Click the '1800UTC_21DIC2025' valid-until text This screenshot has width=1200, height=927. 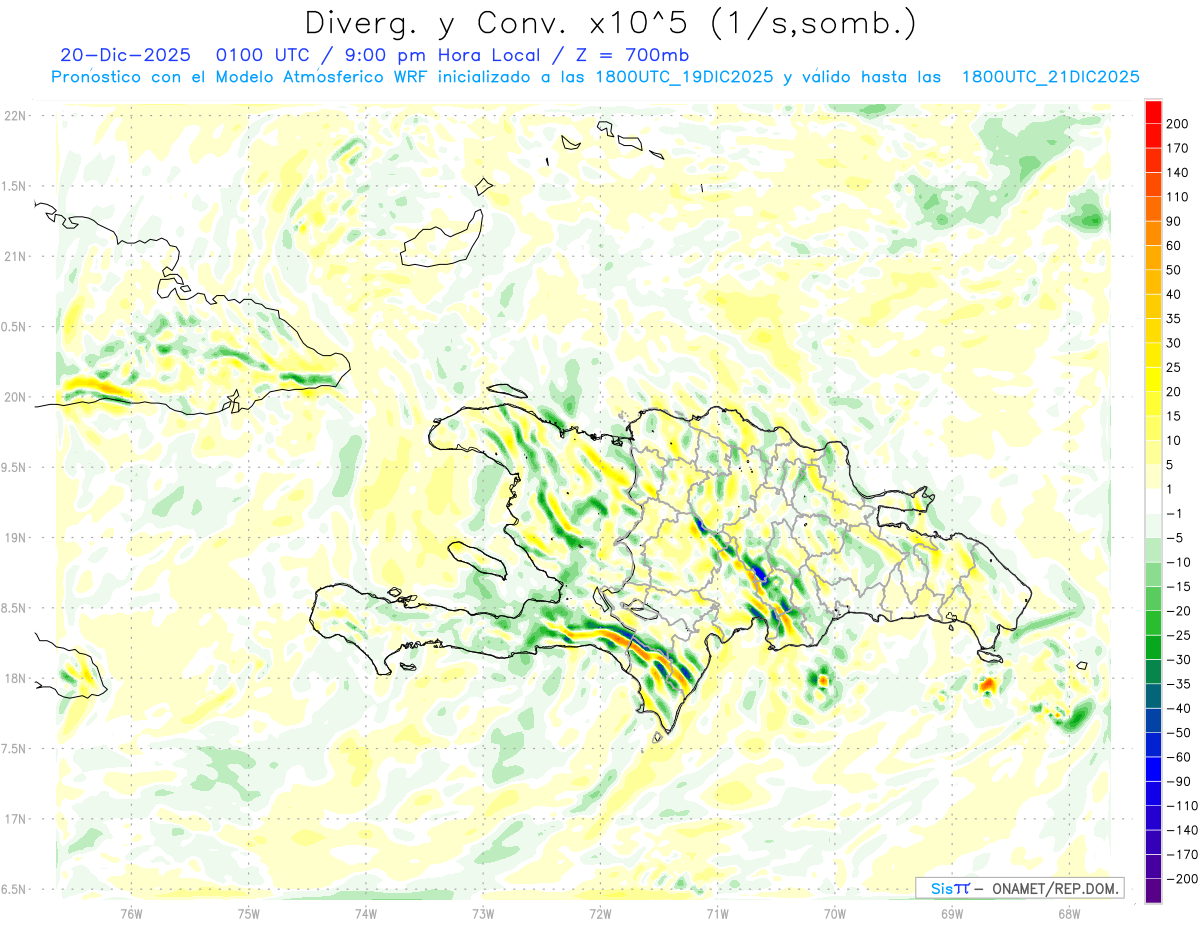click(x=1050, y=77)
